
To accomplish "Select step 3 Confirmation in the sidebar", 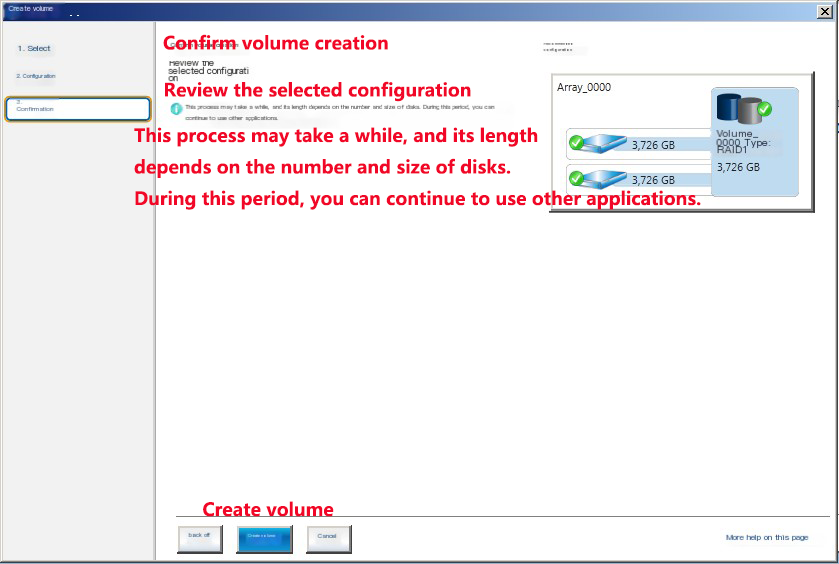I will 77,108.
